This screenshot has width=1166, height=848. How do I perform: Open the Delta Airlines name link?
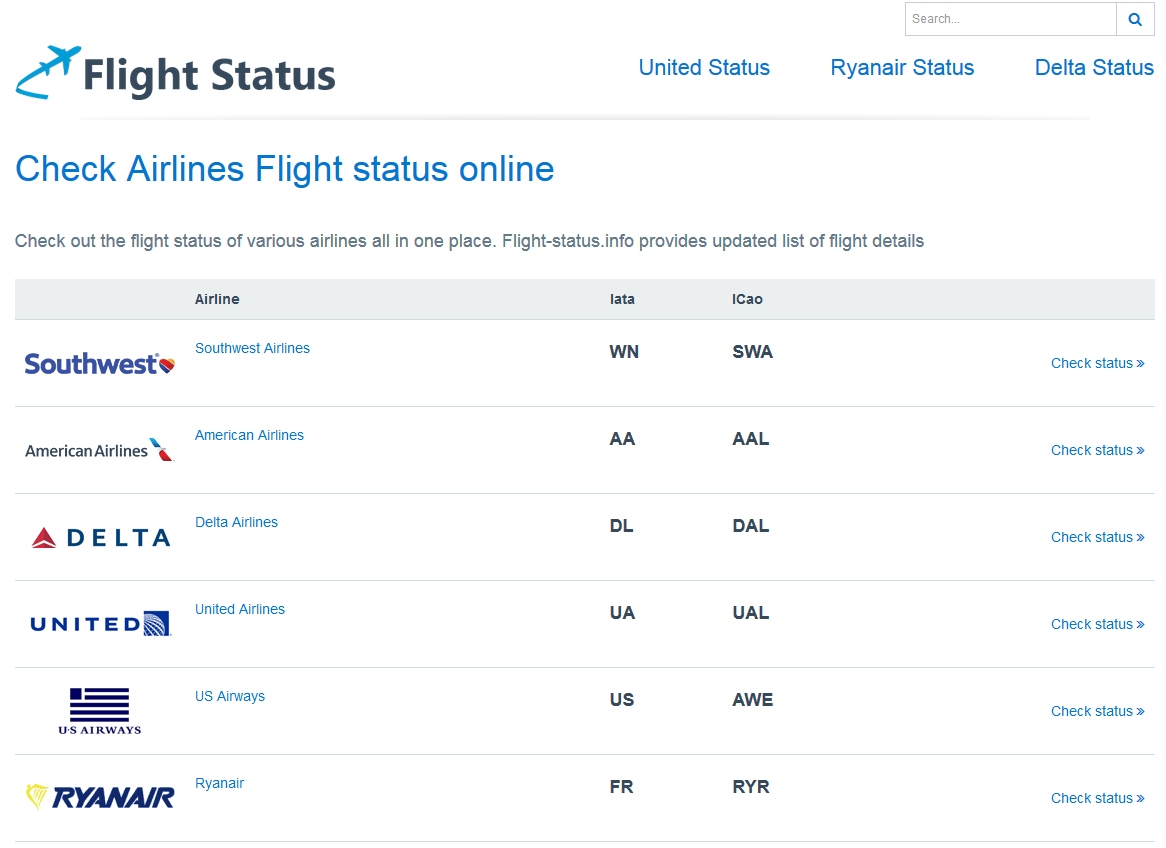(236, 522)
